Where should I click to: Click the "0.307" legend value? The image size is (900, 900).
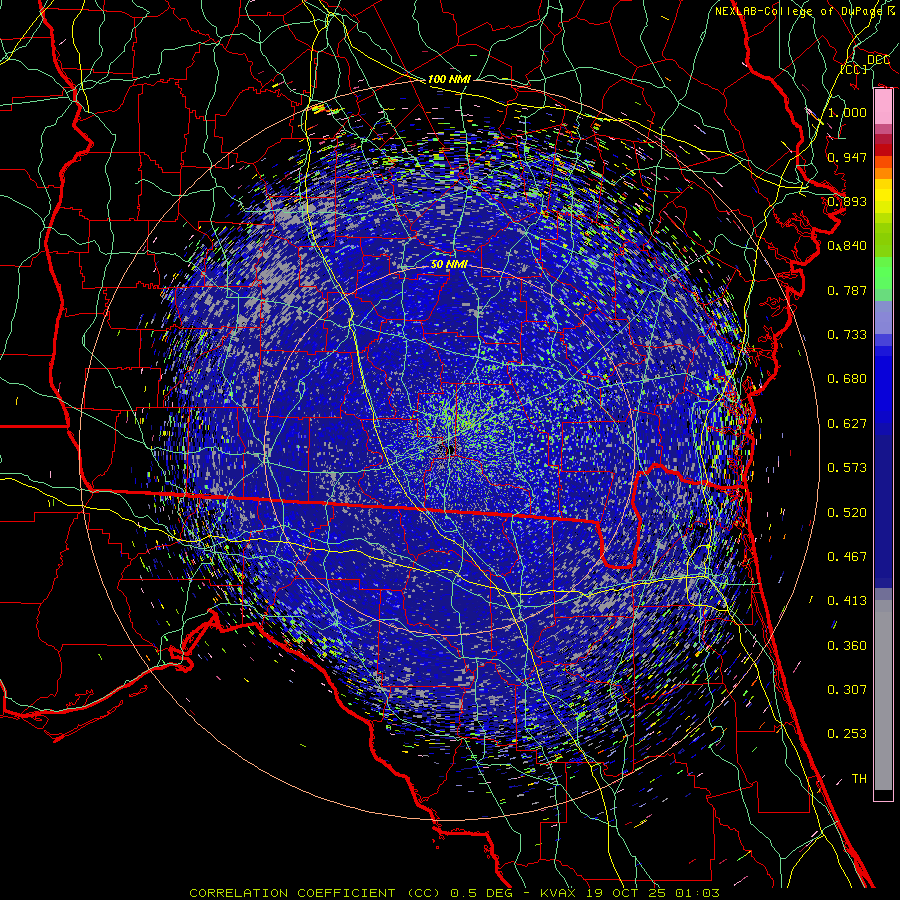(x=847, y=690)
